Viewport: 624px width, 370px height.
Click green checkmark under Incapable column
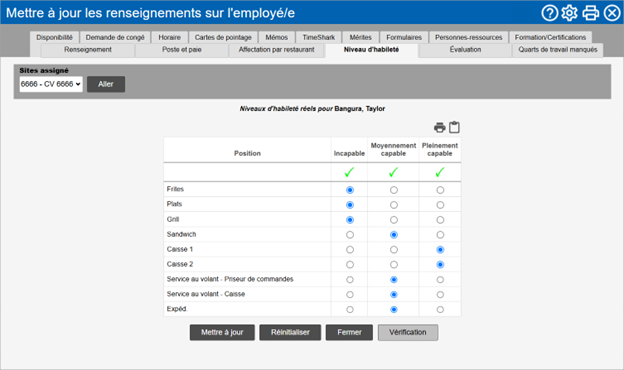pos(349,172)
